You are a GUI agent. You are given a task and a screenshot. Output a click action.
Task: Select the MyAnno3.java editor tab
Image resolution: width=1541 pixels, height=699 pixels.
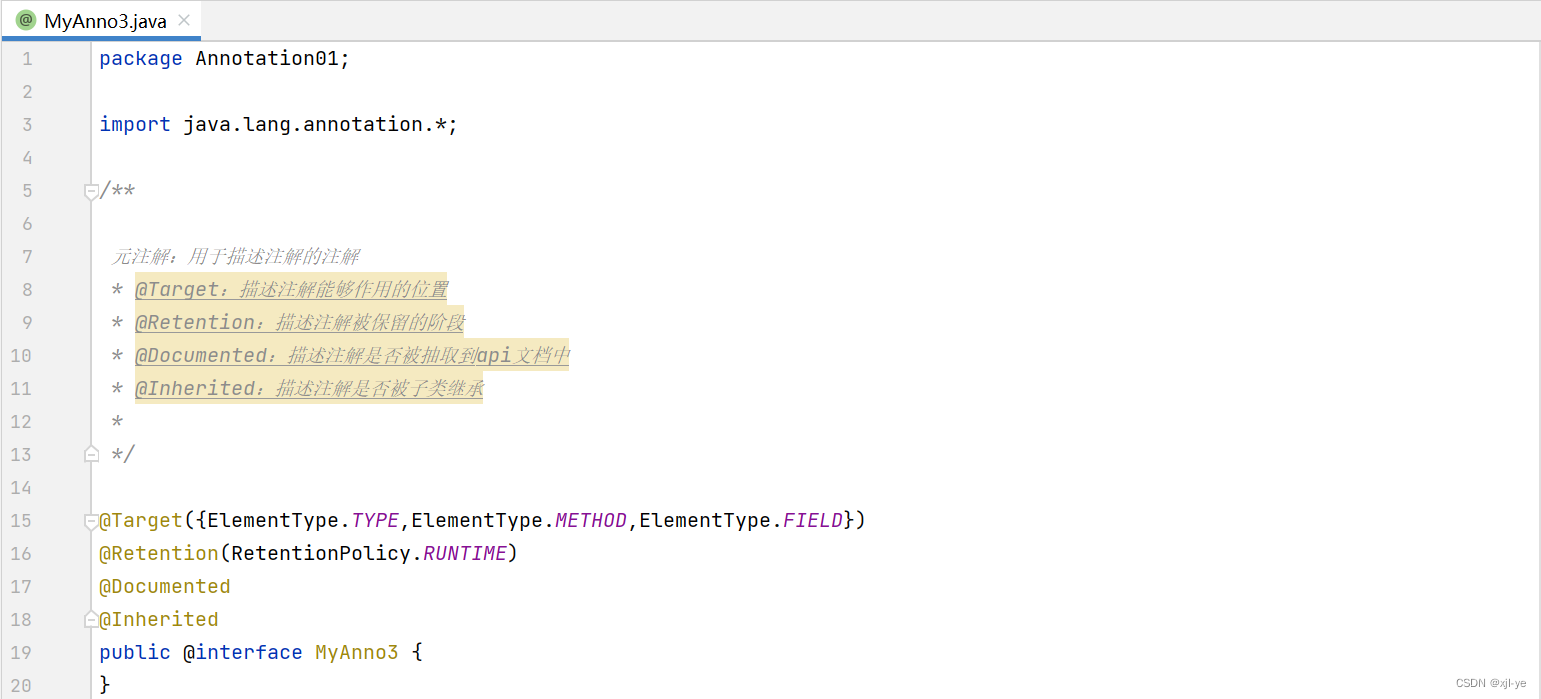pos(100,21)
